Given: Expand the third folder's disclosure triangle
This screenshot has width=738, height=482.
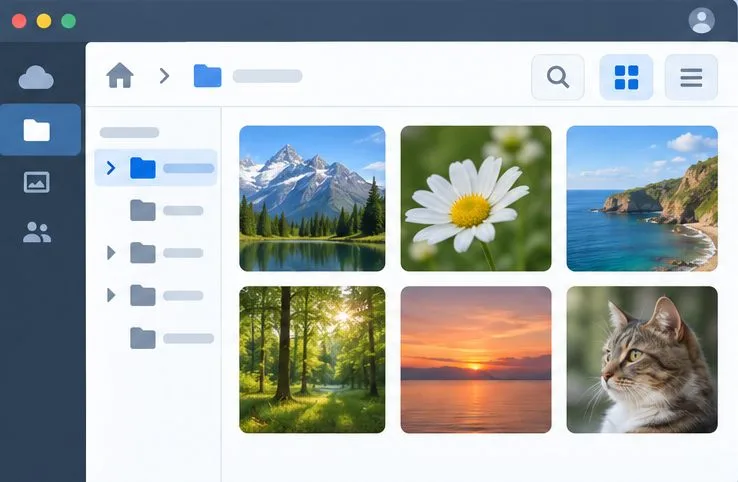Looking at the screenshot, I should 111,253.
